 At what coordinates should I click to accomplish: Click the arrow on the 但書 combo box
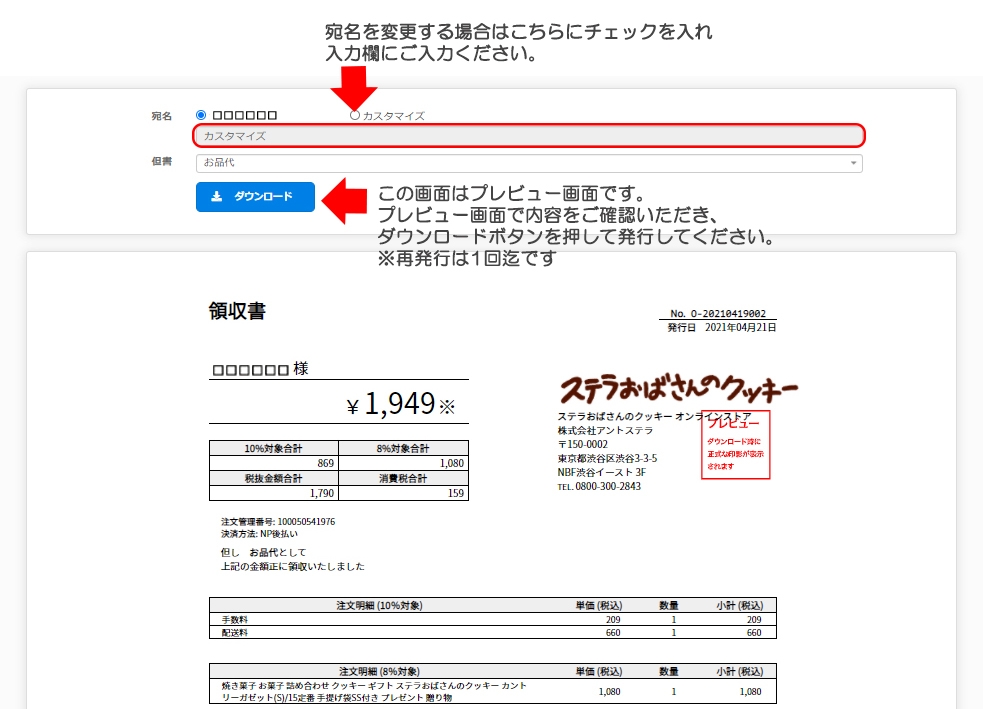pyautogui.click(x=853, y=163)
